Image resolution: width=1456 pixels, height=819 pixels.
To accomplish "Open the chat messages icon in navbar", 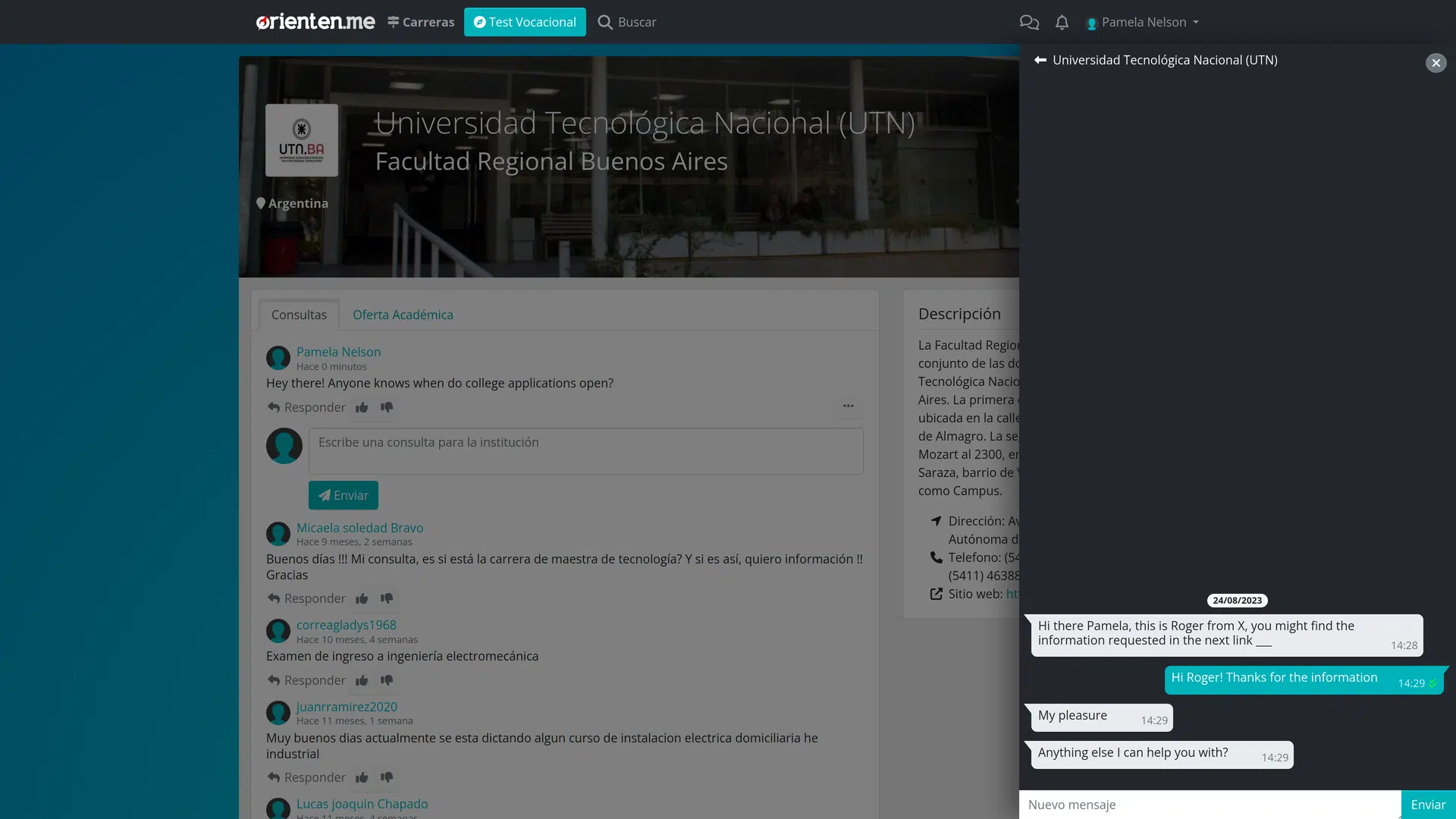I will pyautogui.click(x=1029, y=22).
